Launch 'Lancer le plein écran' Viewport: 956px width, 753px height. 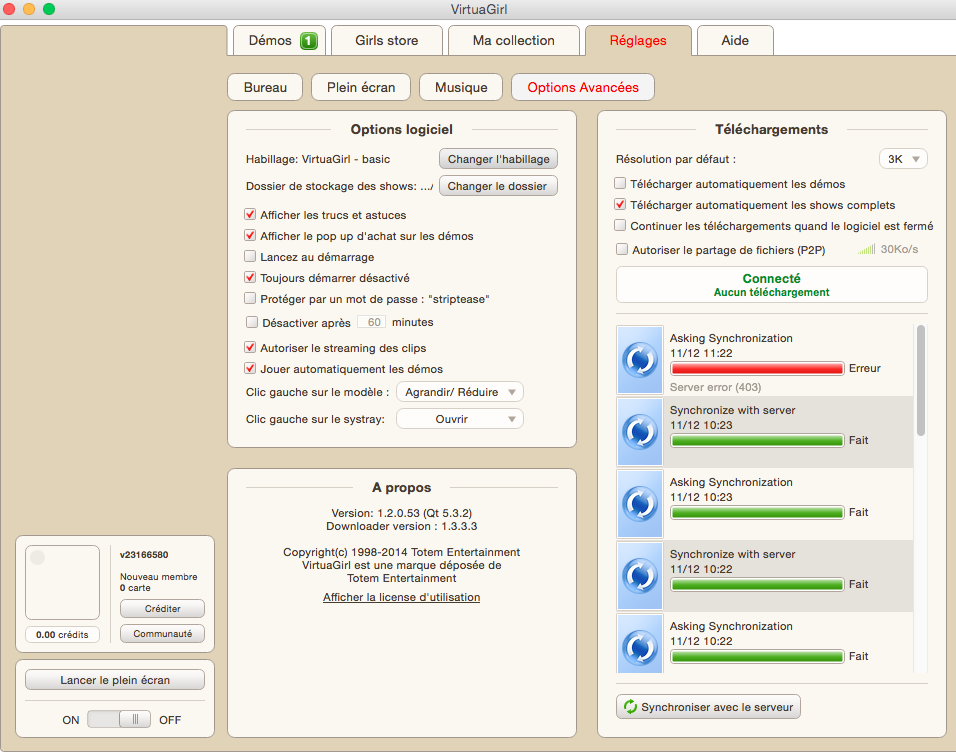pos(115,680)
